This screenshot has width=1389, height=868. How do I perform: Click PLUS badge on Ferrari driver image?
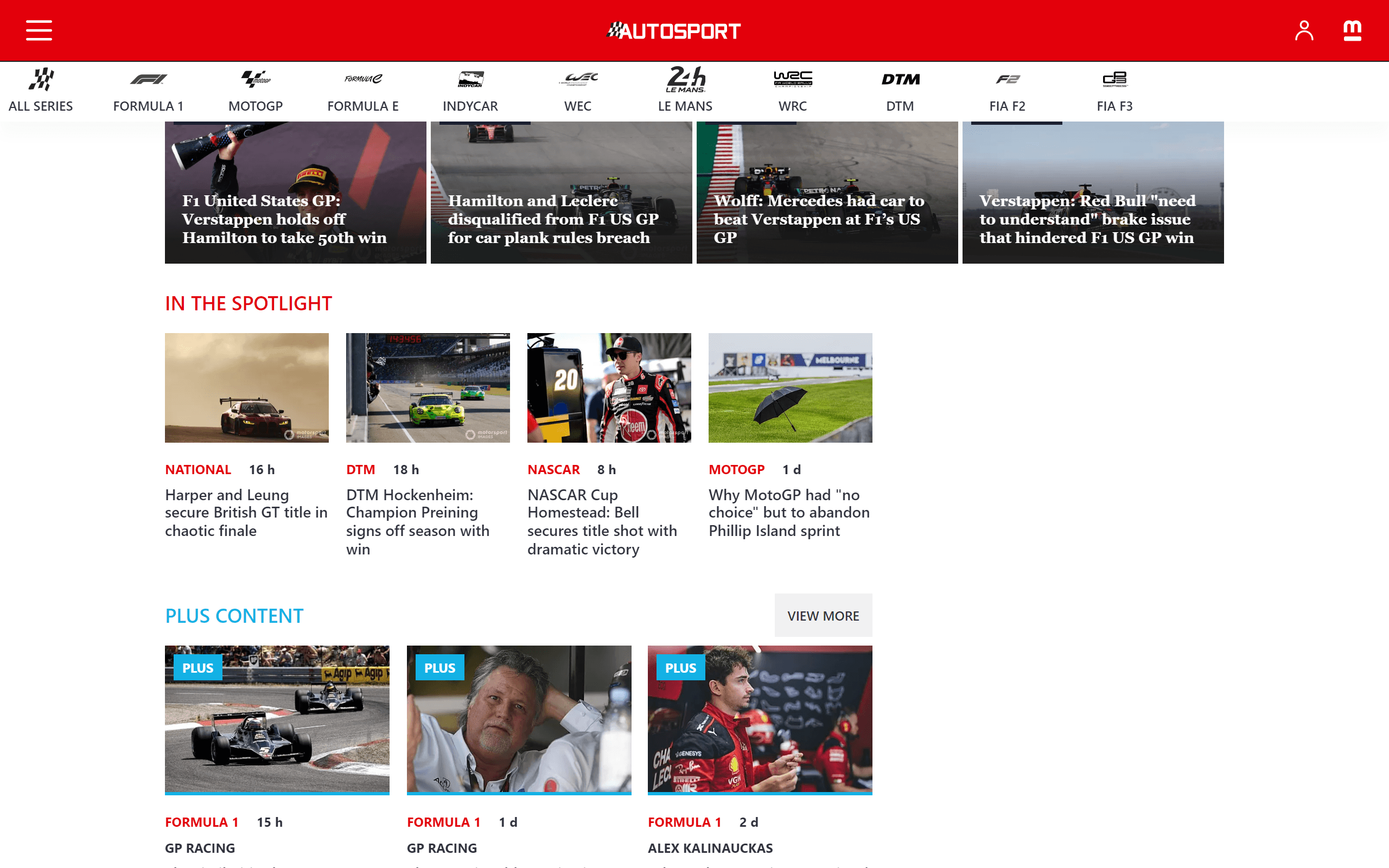pyautogui.click(x=681, y=668)
